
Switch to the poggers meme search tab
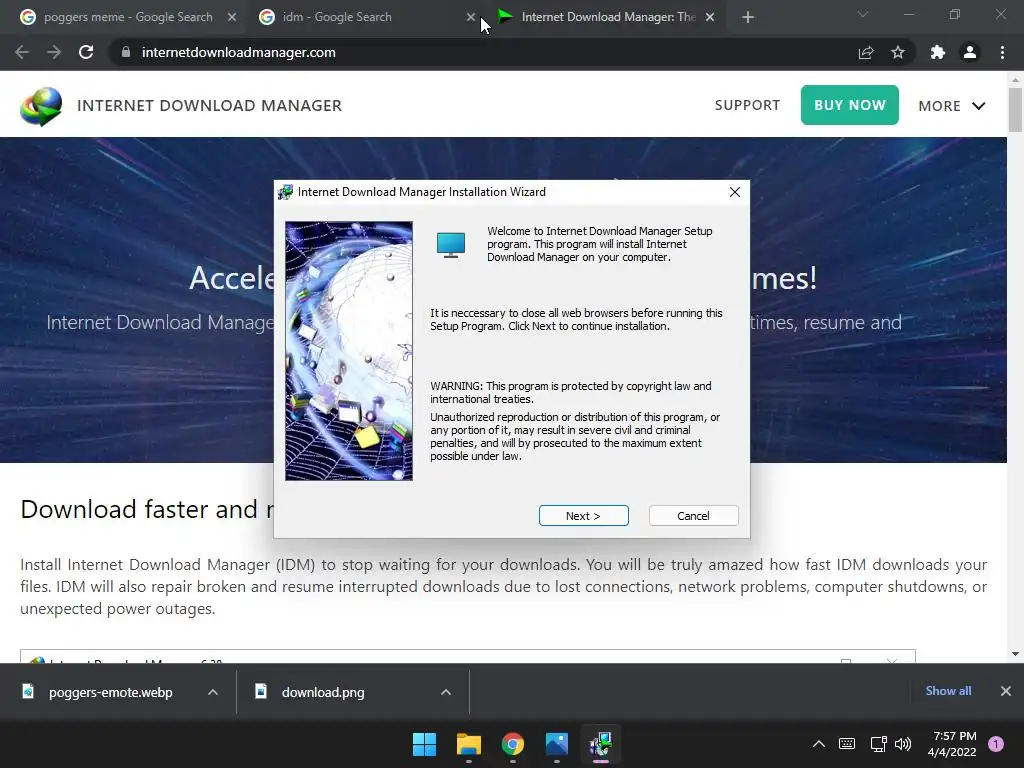click(x=128, y=17)
